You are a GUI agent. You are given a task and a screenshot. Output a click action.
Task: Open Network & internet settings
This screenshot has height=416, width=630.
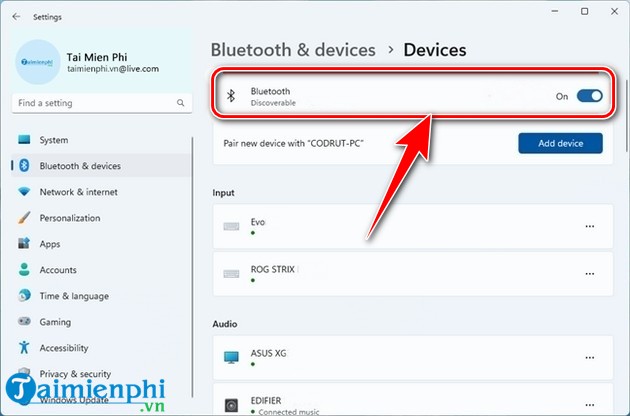102,192
